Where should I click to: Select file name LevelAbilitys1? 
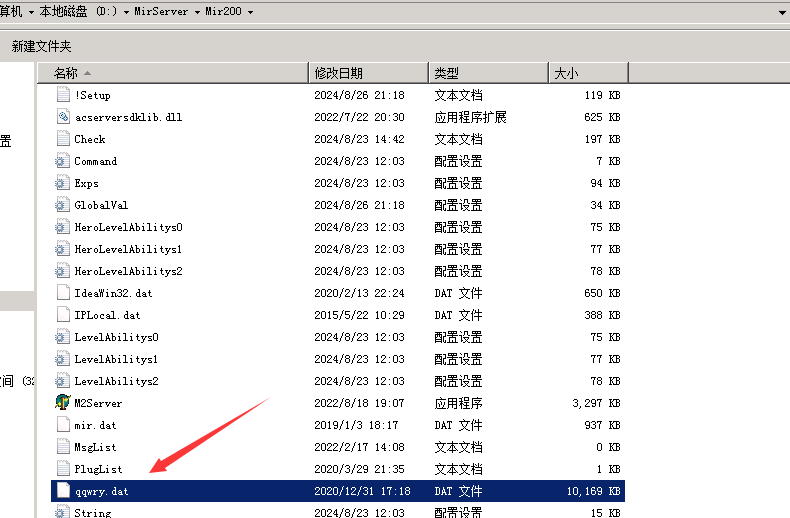[x=116, y=359]
